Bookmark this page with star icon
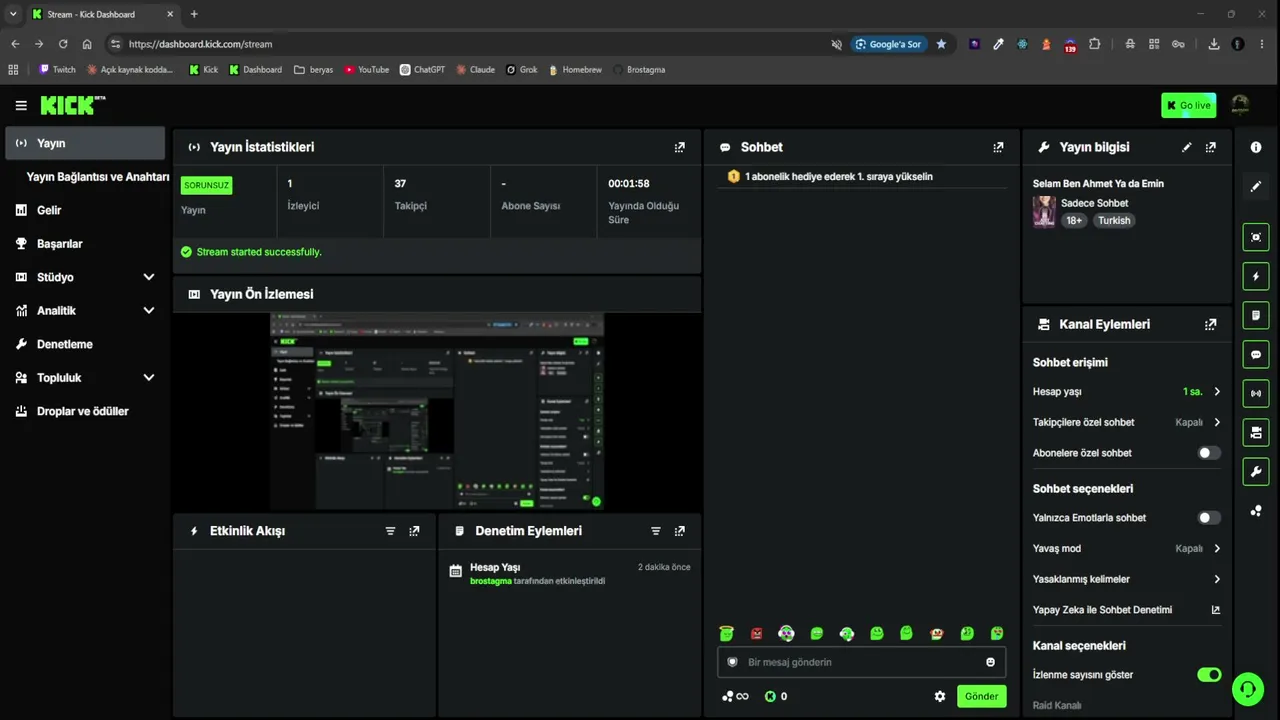This screenshot has height=720, width=1280. (x=941, y=44)
